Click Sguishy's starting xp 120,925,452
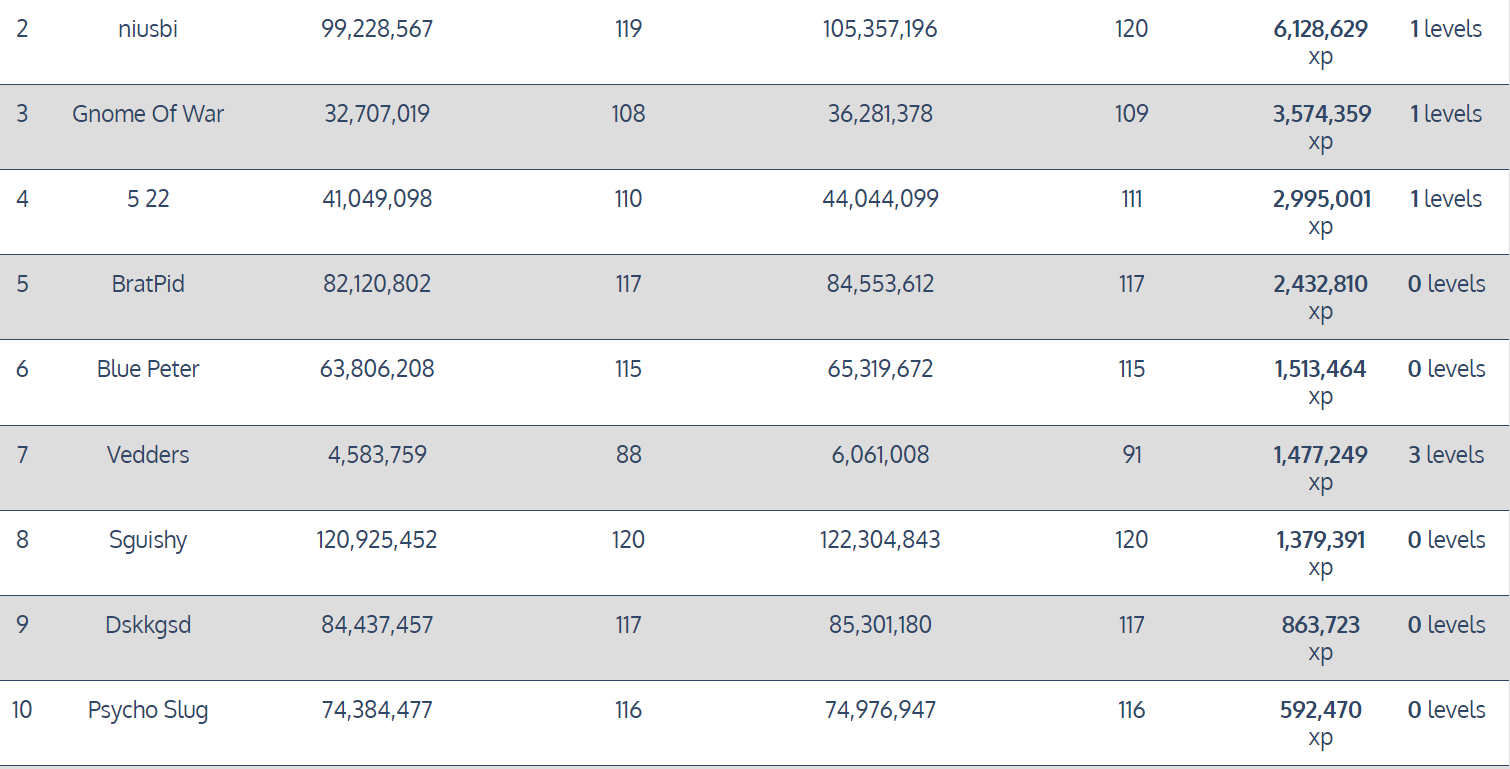This screenshot has height=769, width=1510. (377, 540)
